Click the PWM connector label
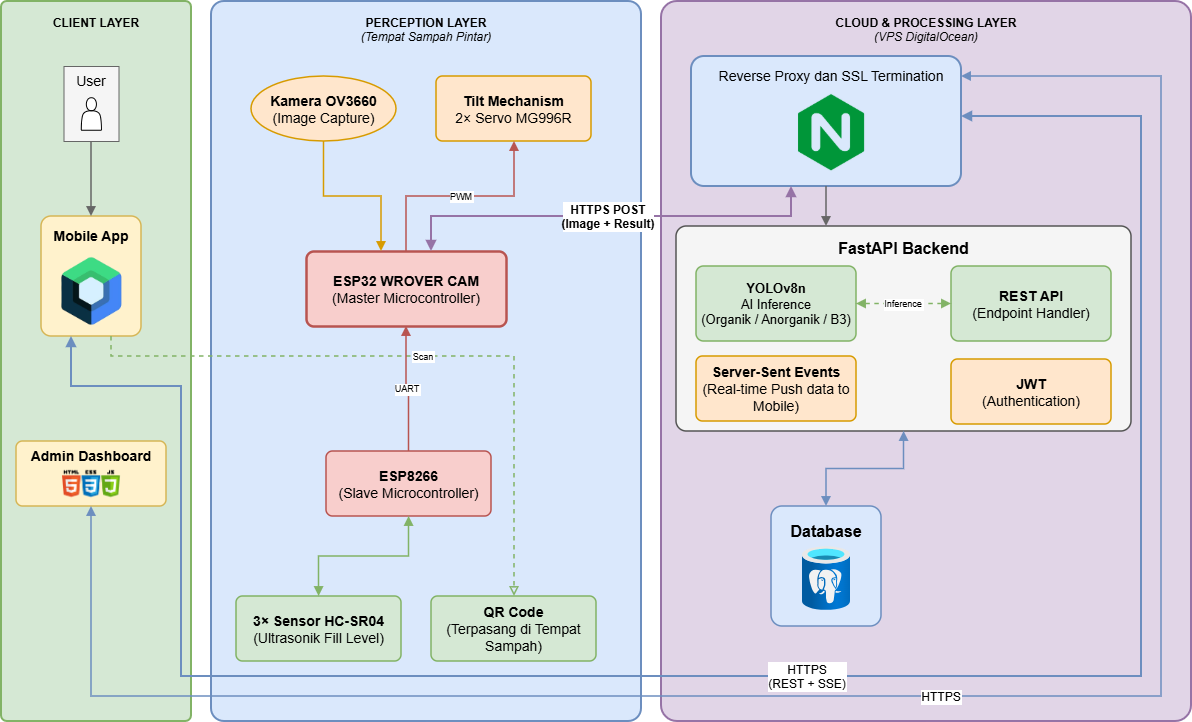This screenshot has width=1192, height=722. pyautogui.click(x=461, y=196)
